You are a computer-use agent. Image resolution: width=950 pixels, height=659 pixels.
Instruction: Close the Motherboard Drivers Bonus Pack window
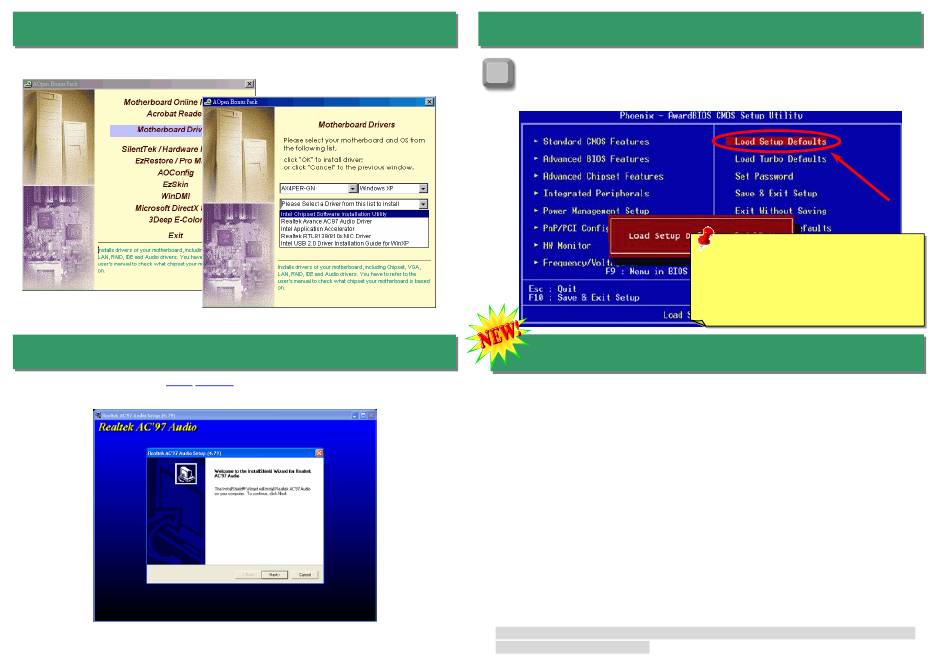(430, 102)
